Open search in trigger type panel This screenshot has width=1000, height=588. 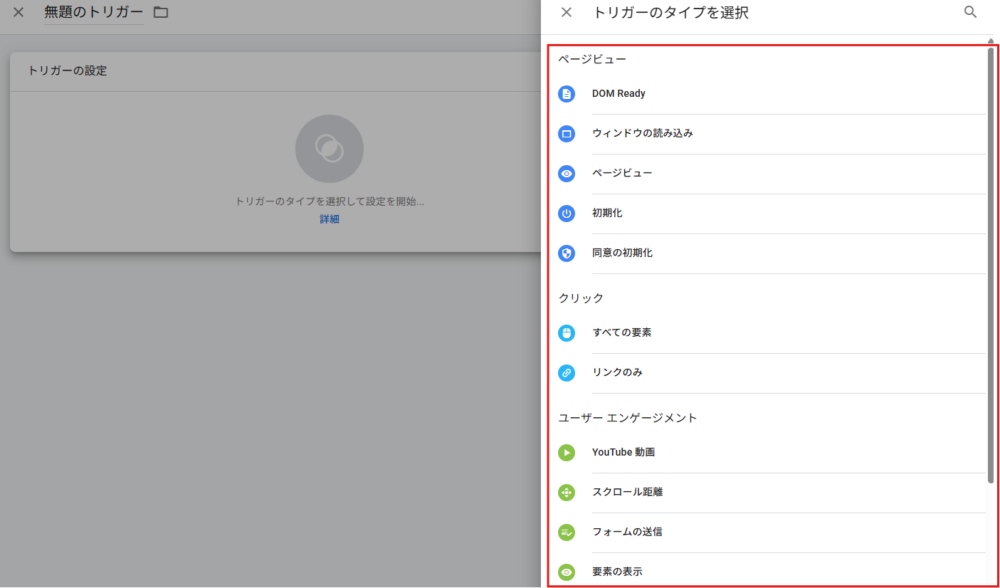pyautogui.click(x=970, y=13)
